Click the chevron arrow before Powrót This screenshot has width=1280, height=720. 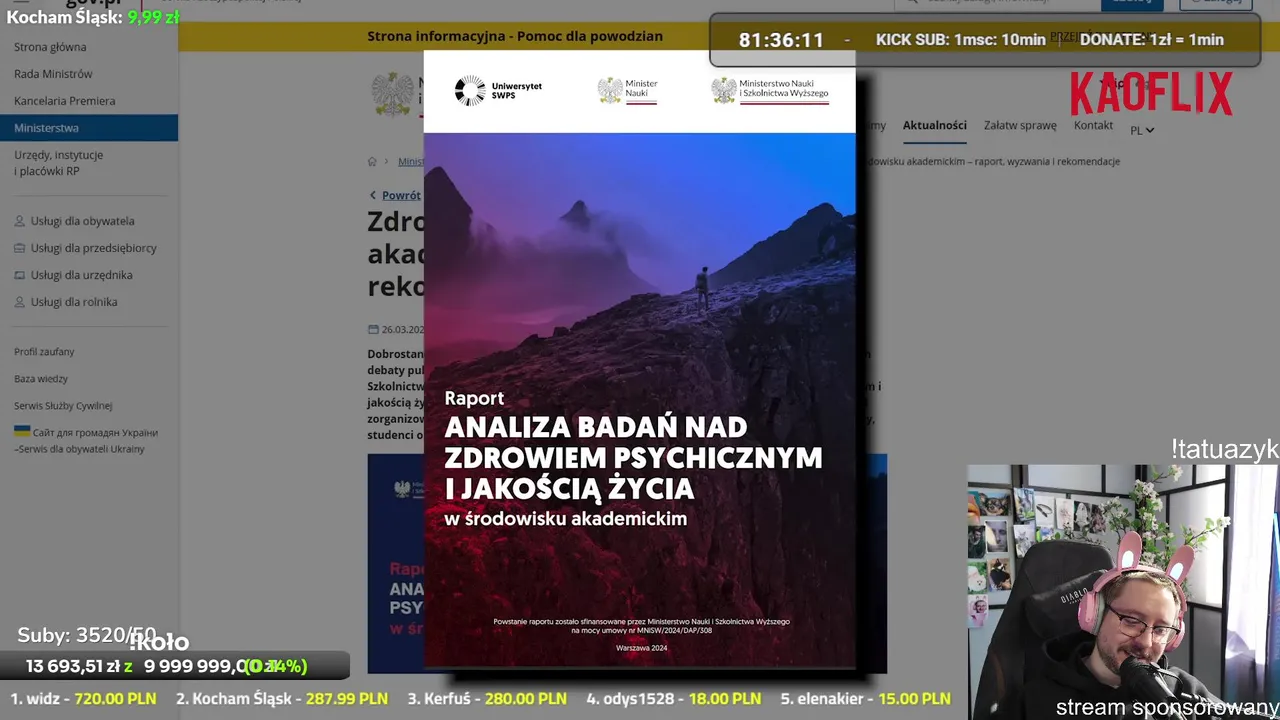(x=373, y=195)
